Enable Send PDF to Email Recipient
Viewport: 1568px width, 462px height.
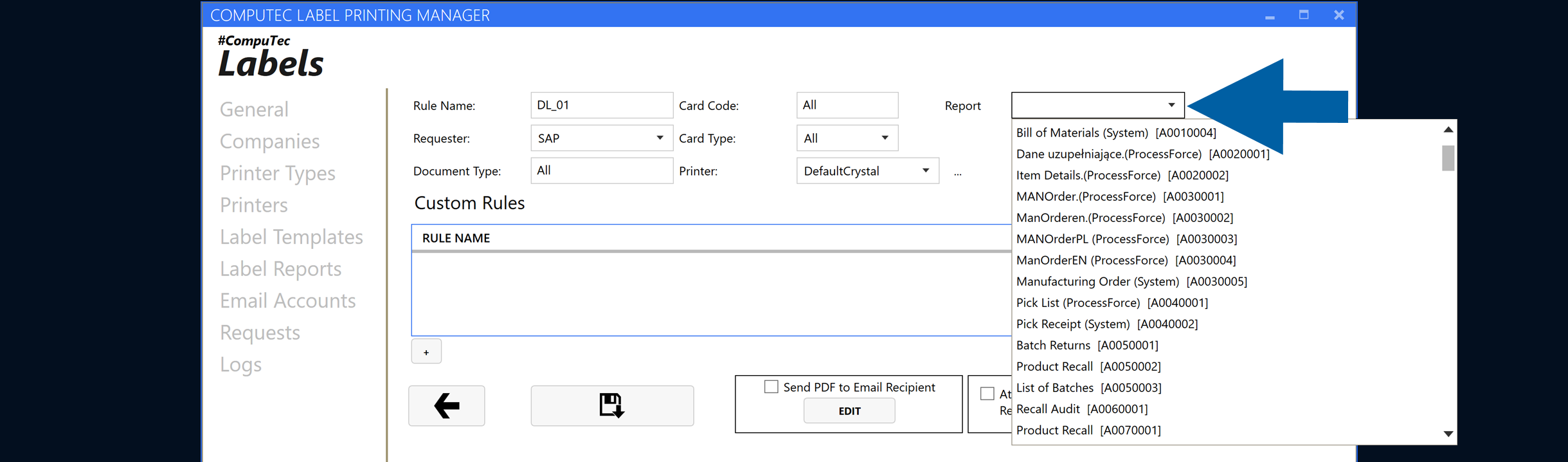click(x=771, y=387)
